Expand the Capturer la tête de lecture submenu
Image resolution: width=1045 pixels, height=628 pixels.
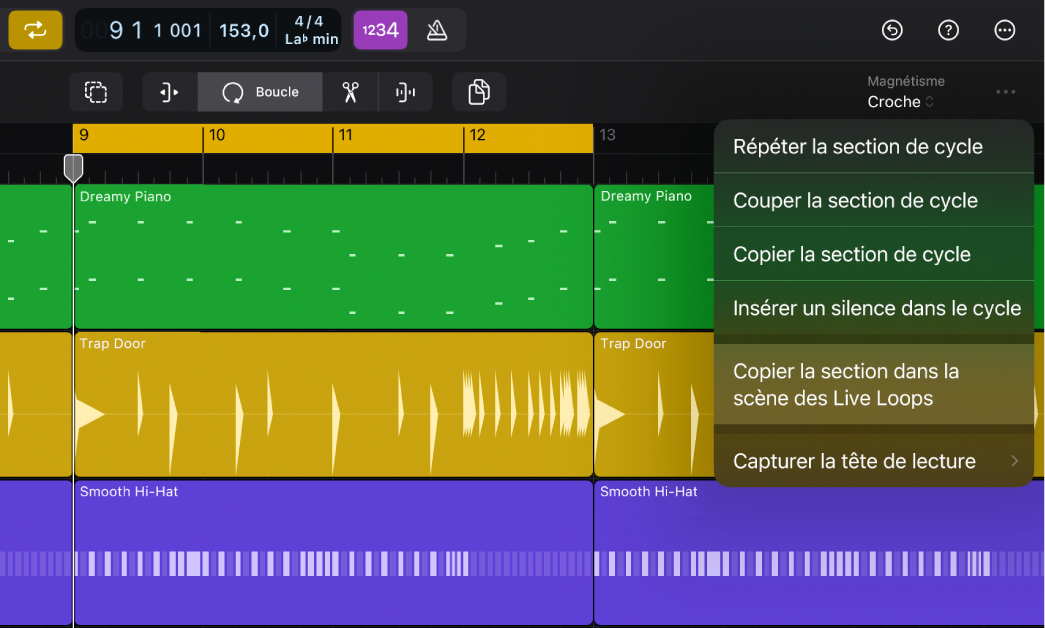[874, 461]
